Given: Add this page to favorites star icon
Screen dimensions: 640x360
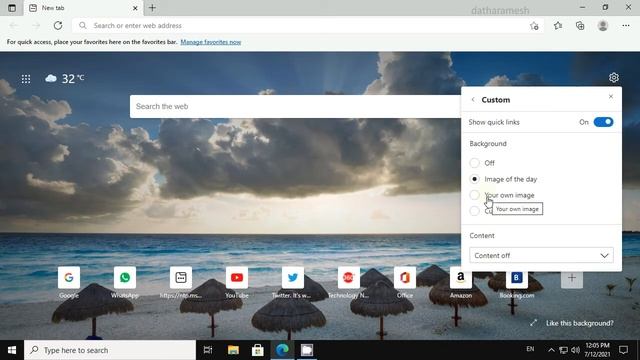Looking at the screenshot, I should pyautogui.click(x=534, y=26).
